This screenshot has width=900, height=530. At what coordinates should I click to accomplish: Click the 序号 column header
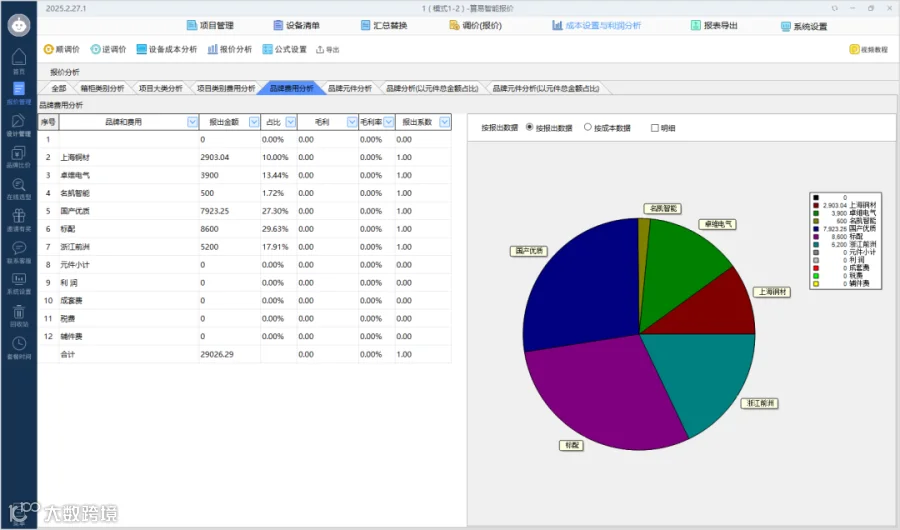click(48, 122)
